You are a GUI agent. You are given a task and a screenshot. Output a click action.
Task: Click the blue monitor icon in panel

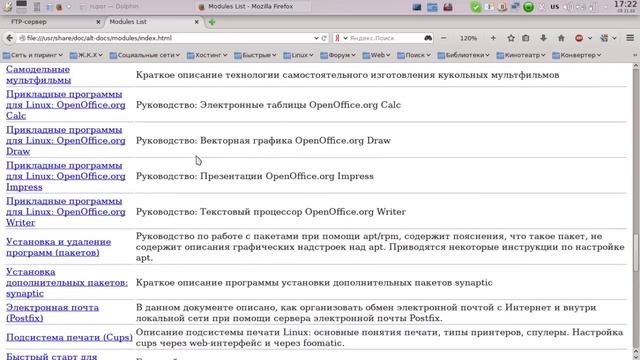(x=417, y=7)
